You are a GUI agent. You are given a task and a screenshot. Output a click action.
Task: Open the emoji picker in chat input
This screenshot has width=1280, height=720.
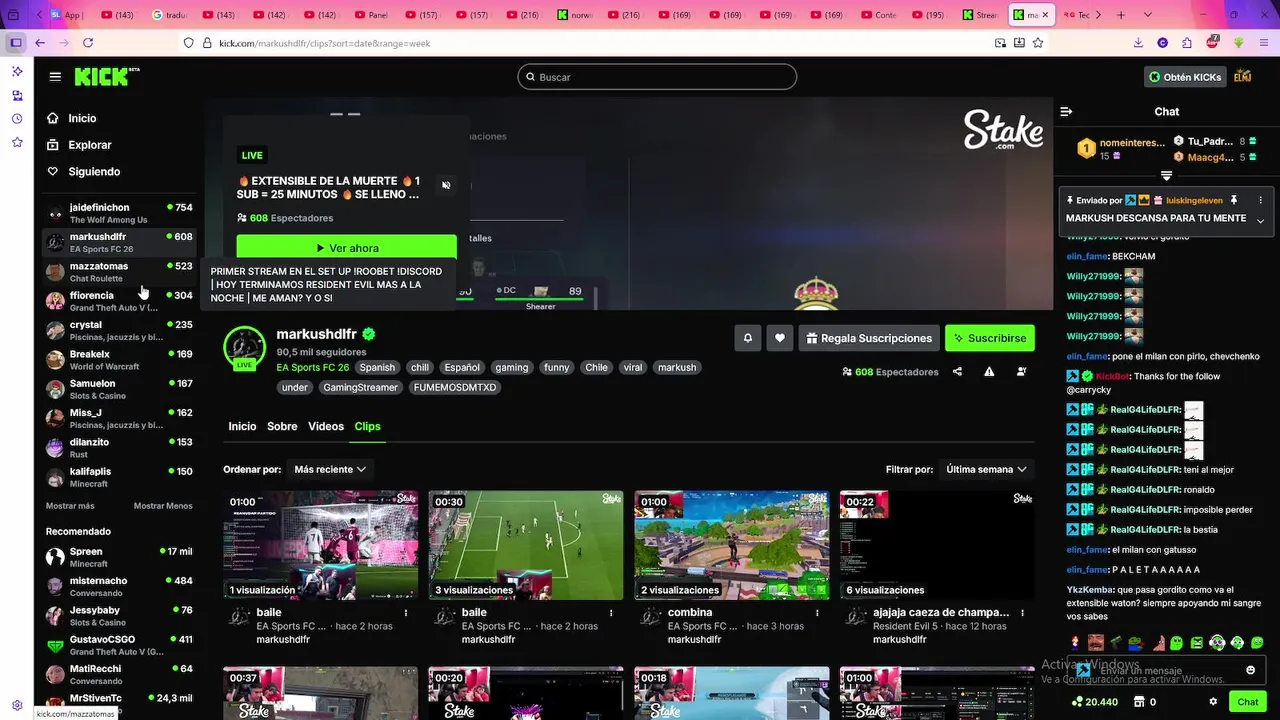[x=1250, y=670]
